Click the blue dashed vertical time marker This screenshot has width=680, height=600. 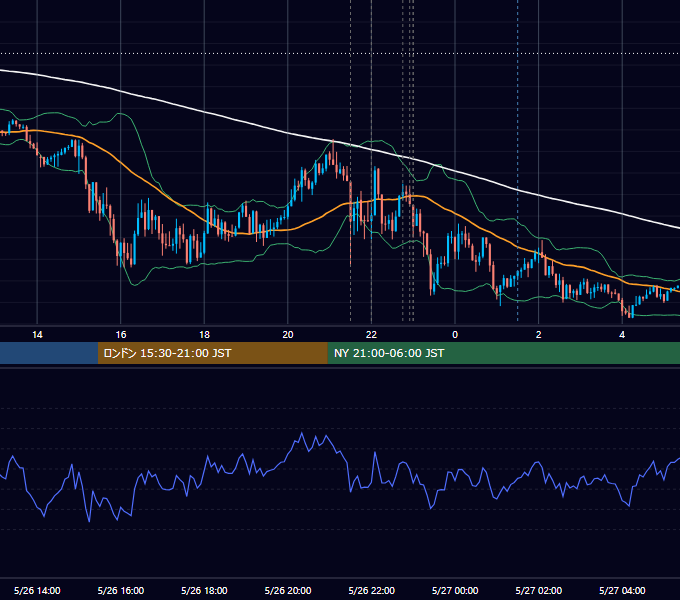point(517,160)
